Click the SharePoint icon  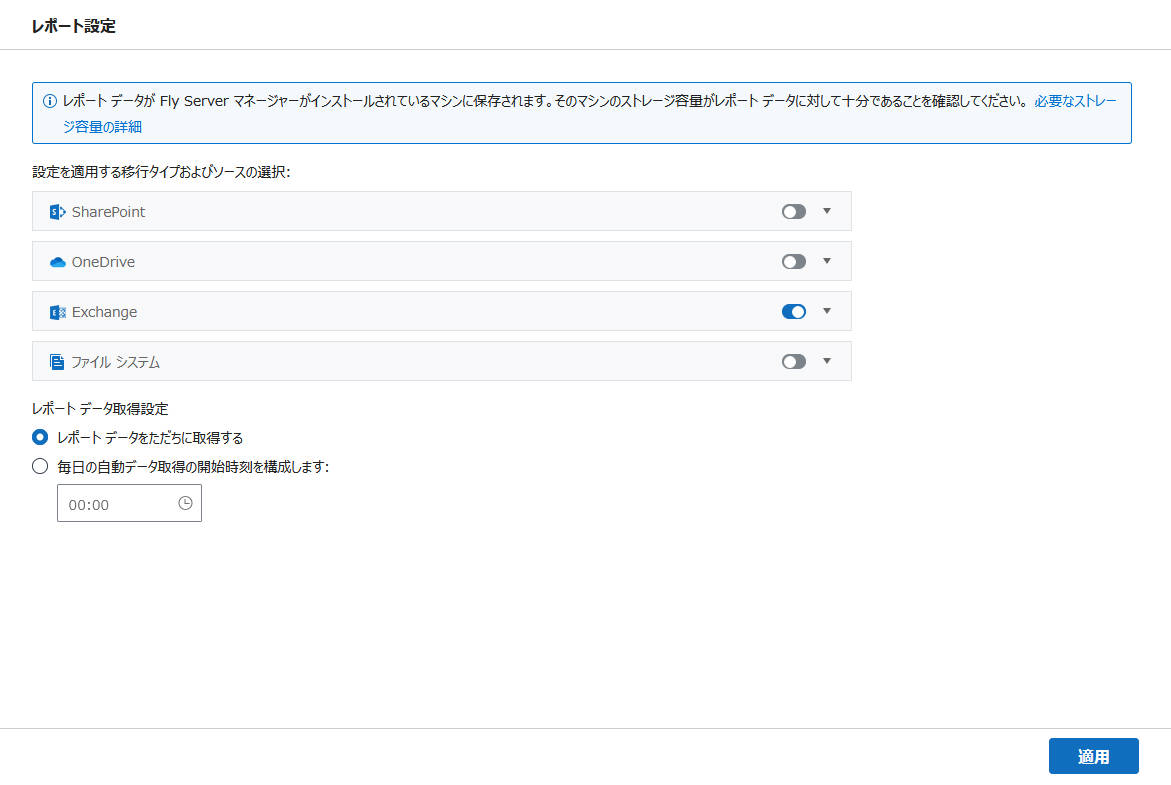click(x=58, y=212)
